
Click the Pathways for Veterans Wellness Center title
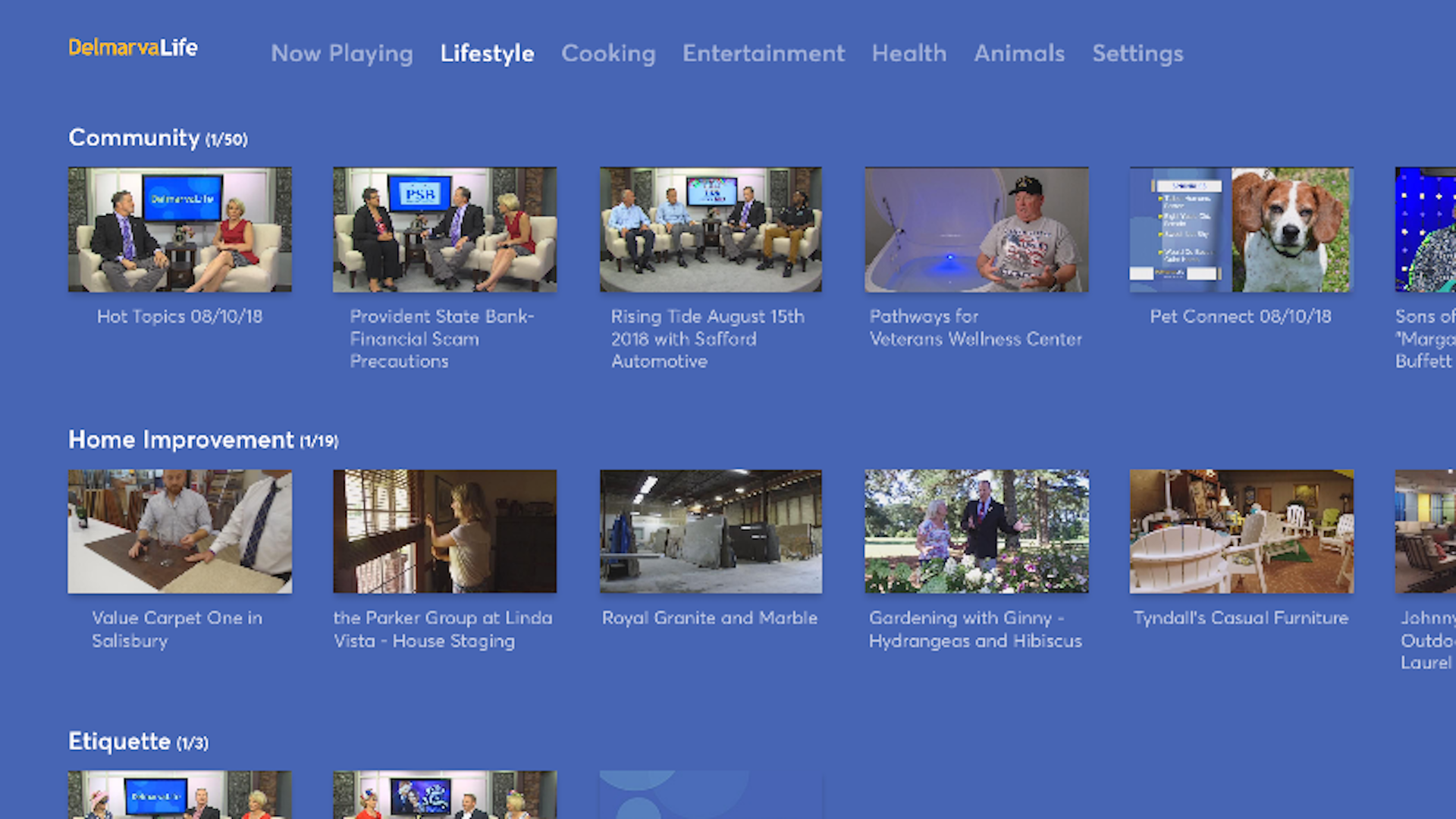click(x=976, y=328)
